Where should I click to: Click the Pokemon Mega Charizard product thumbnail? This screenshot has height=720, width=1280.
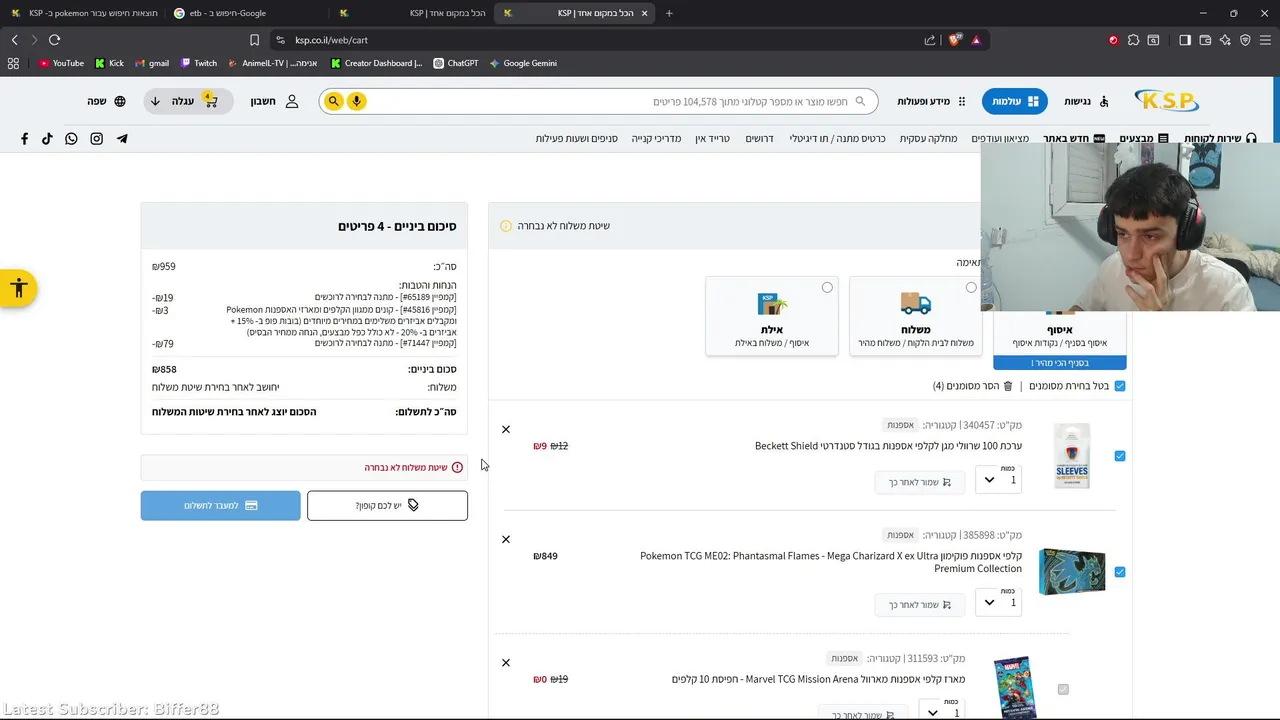[1072, 572]
